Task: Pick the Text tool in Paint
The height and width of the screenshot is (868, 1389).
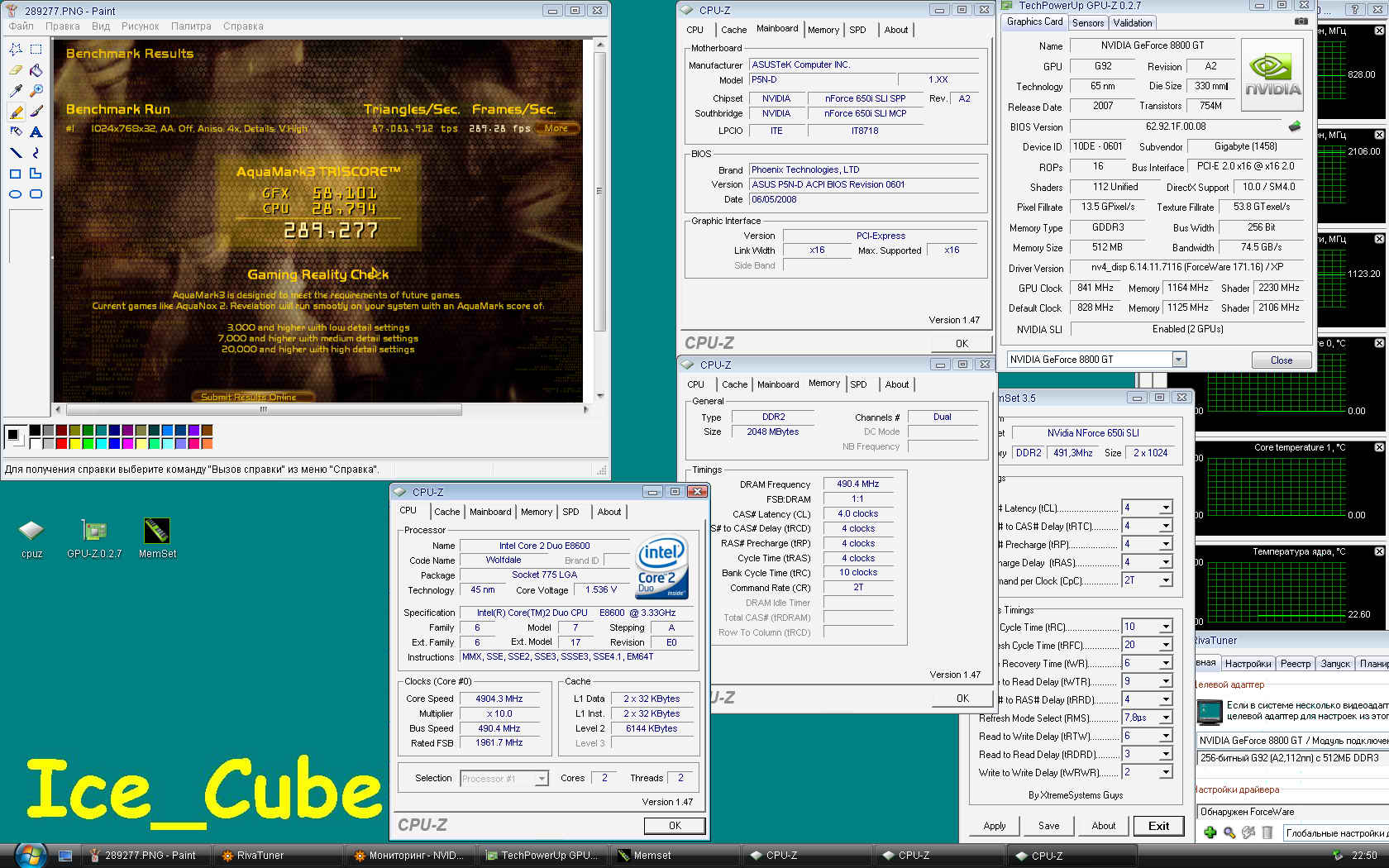Action: point(36,131)
